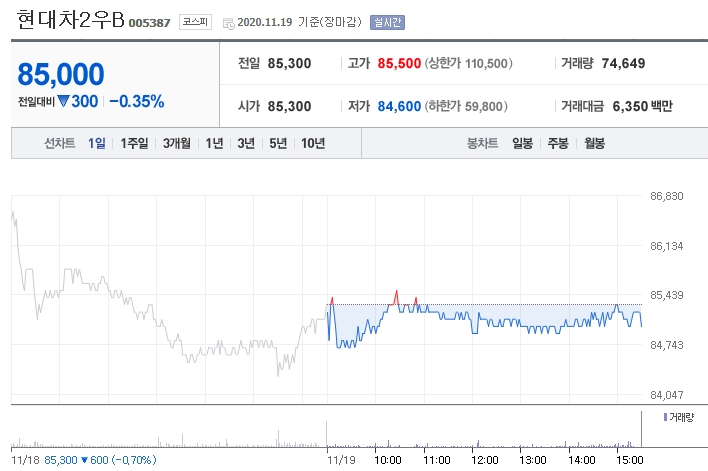Click the 상한가 110,500 text
The height and width of the screenshot is (471, 708).
click(x=469, y=63)
